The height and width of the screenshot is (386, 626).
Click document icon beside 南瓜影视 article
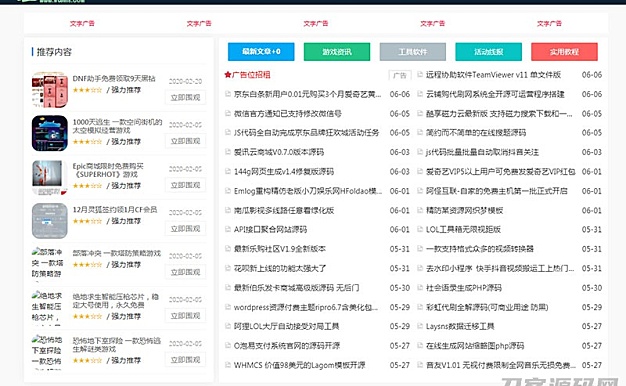pyautogui.click(x=228, y=210)
